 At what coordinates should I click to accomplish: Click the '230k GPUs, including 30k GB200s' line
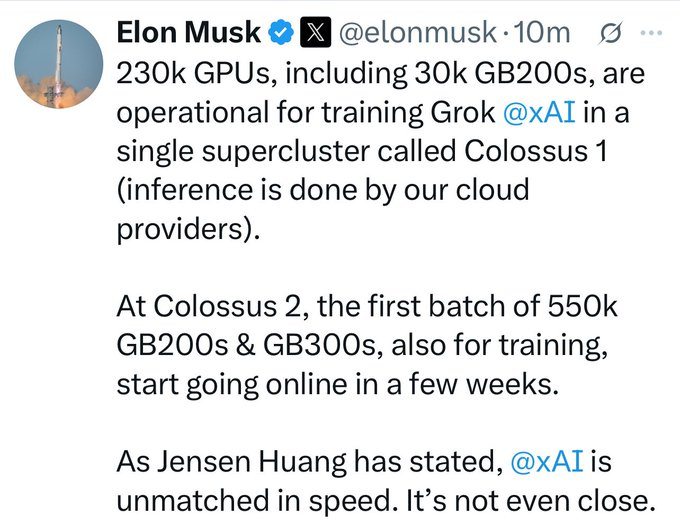[x=380, y=73]
